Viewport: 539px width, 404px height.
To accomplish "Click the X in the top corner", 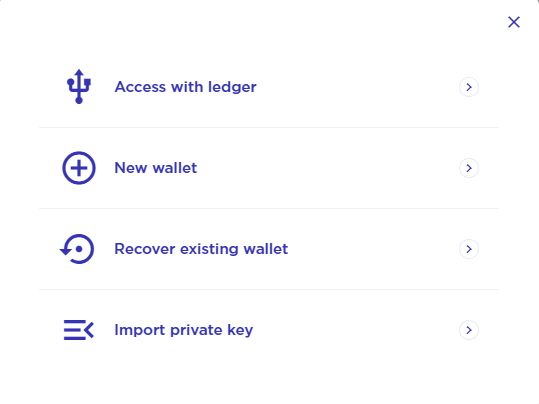I will tap(514, 22).
